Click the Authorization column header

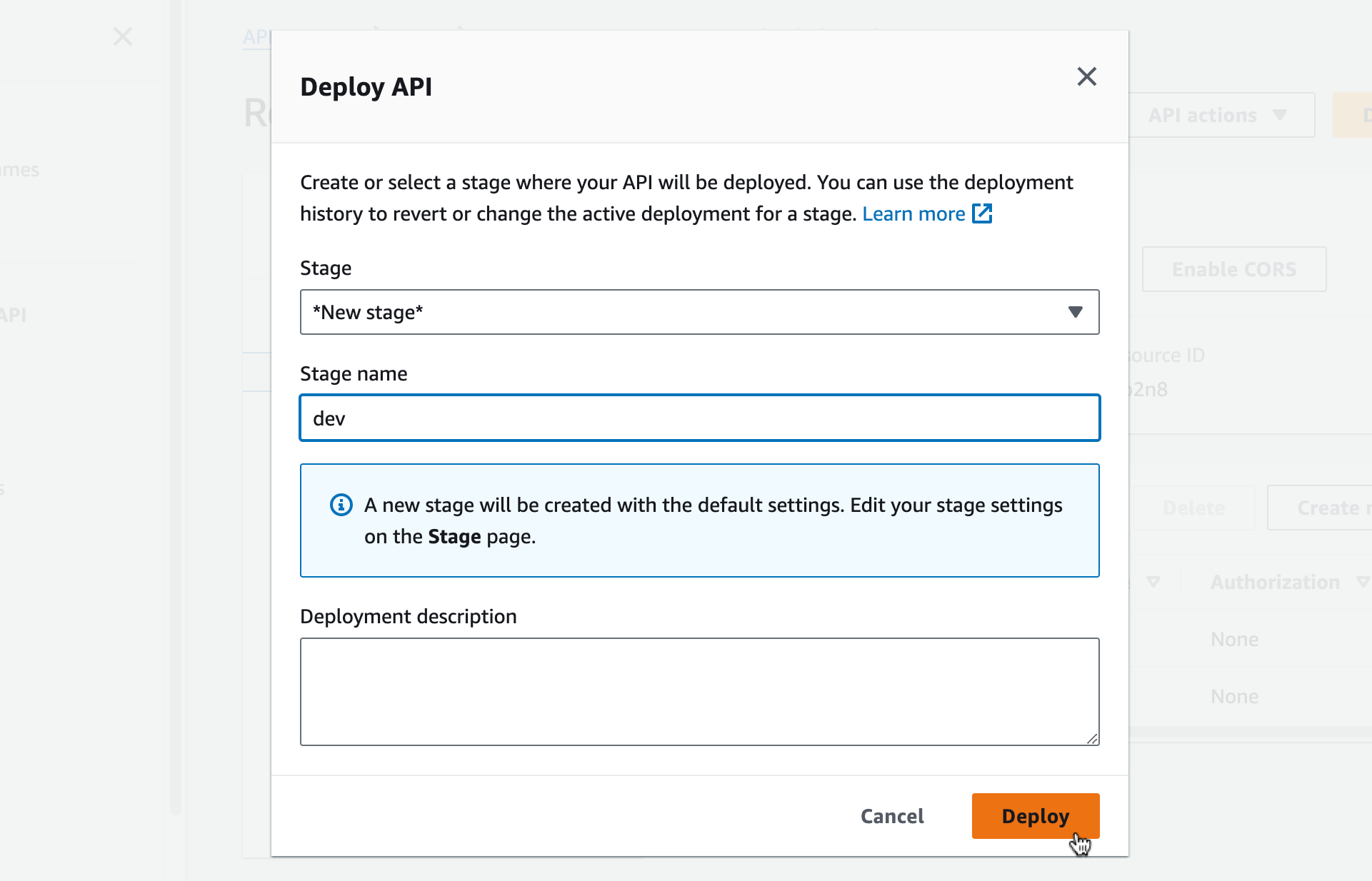pyautogui.click(x=1275, y=582)
